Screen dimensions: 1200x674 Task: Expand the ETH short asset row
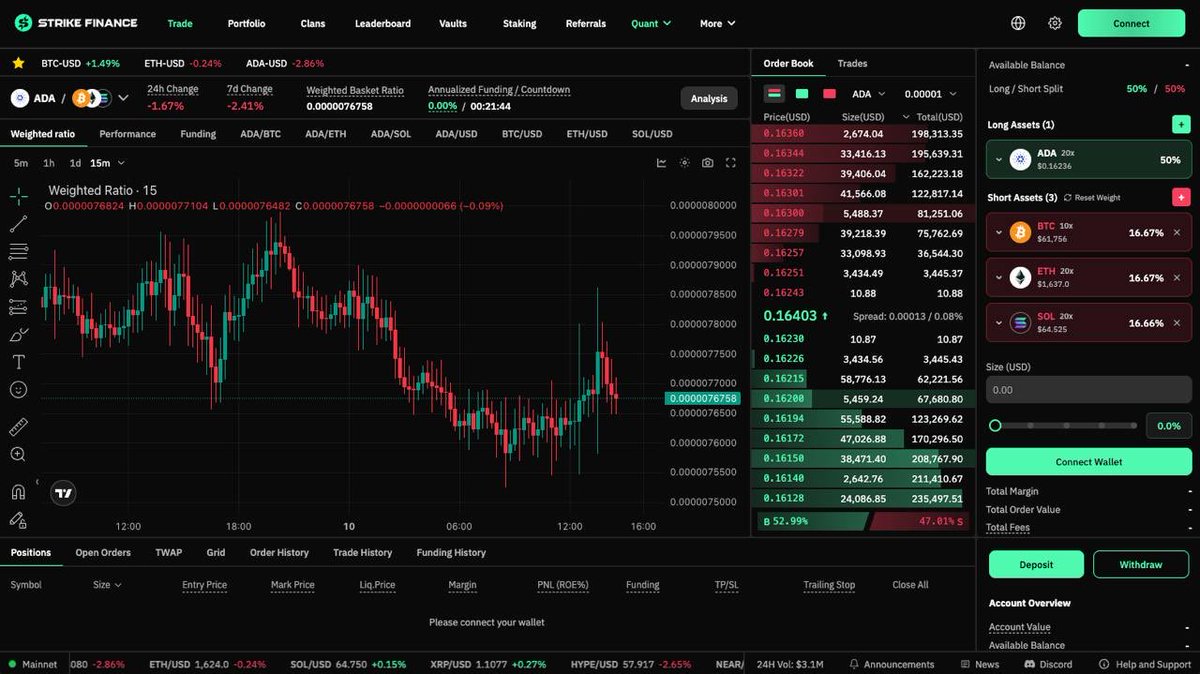pyautogui.click(x=998, y=277)
